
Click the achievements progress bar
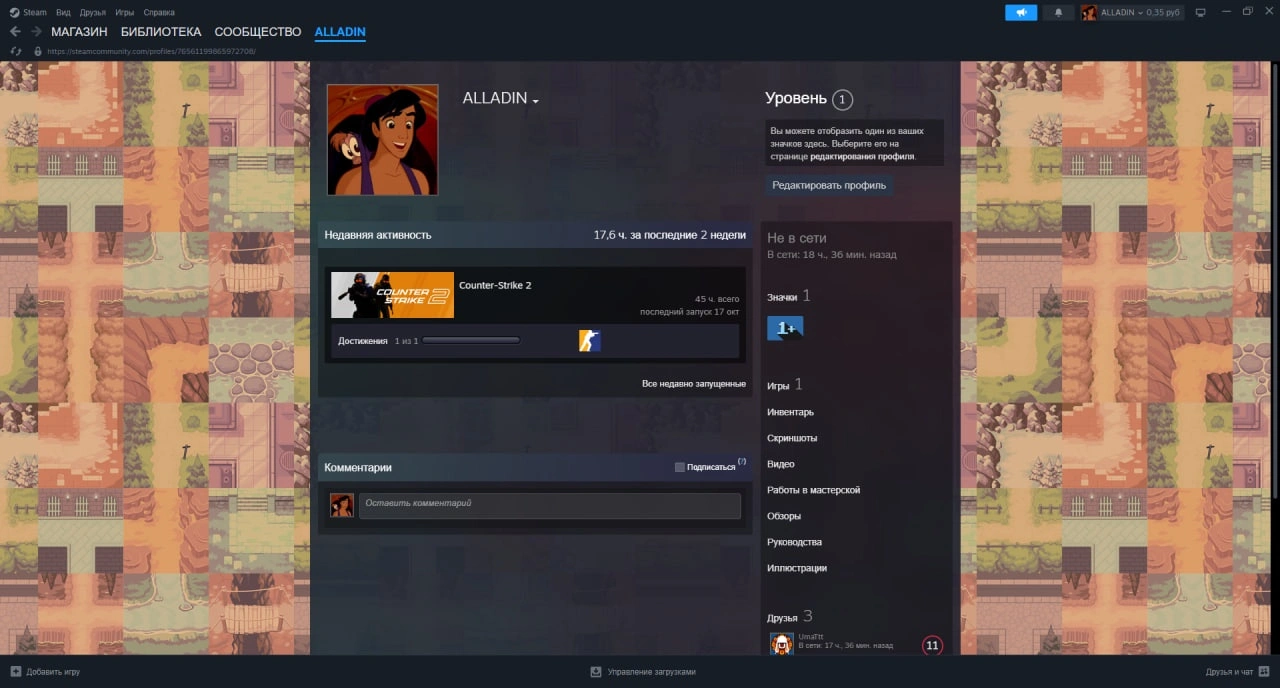(471, 341)
